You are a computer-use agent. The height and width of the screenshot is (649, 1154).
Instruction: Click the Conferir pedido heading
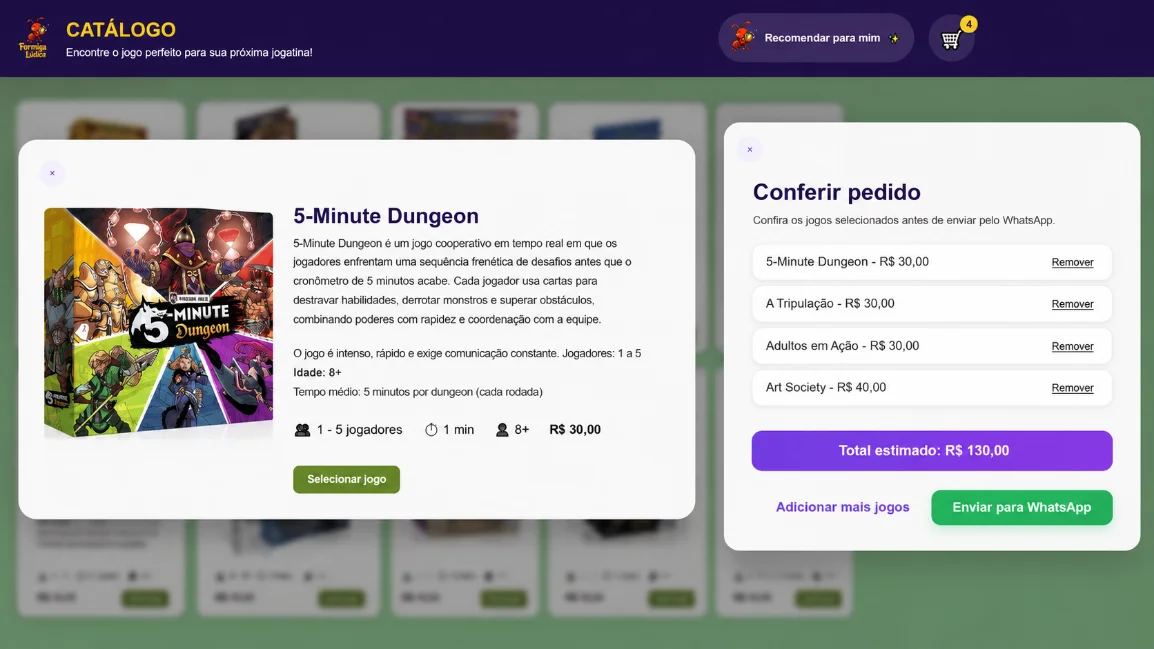click(837, 192)
